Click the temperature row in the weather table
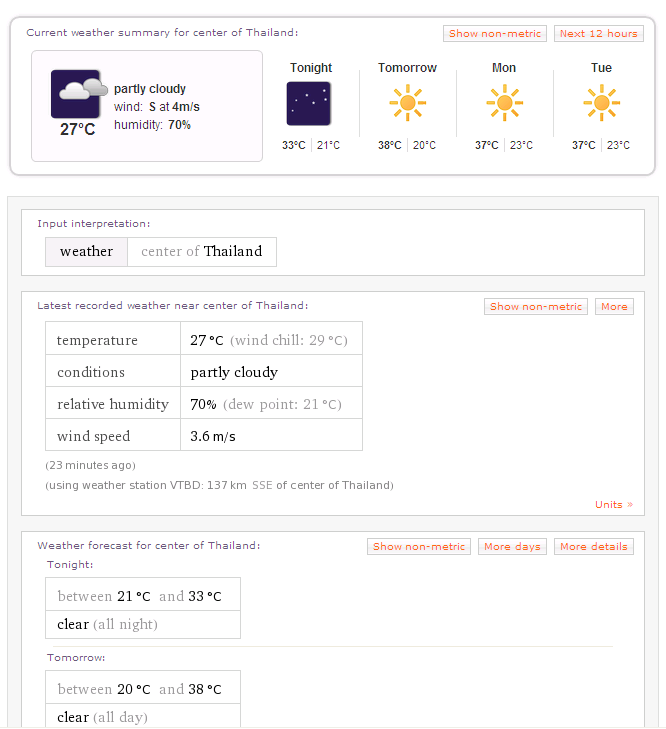This screenshot has width=666, height=729. [x=203, y=340]
